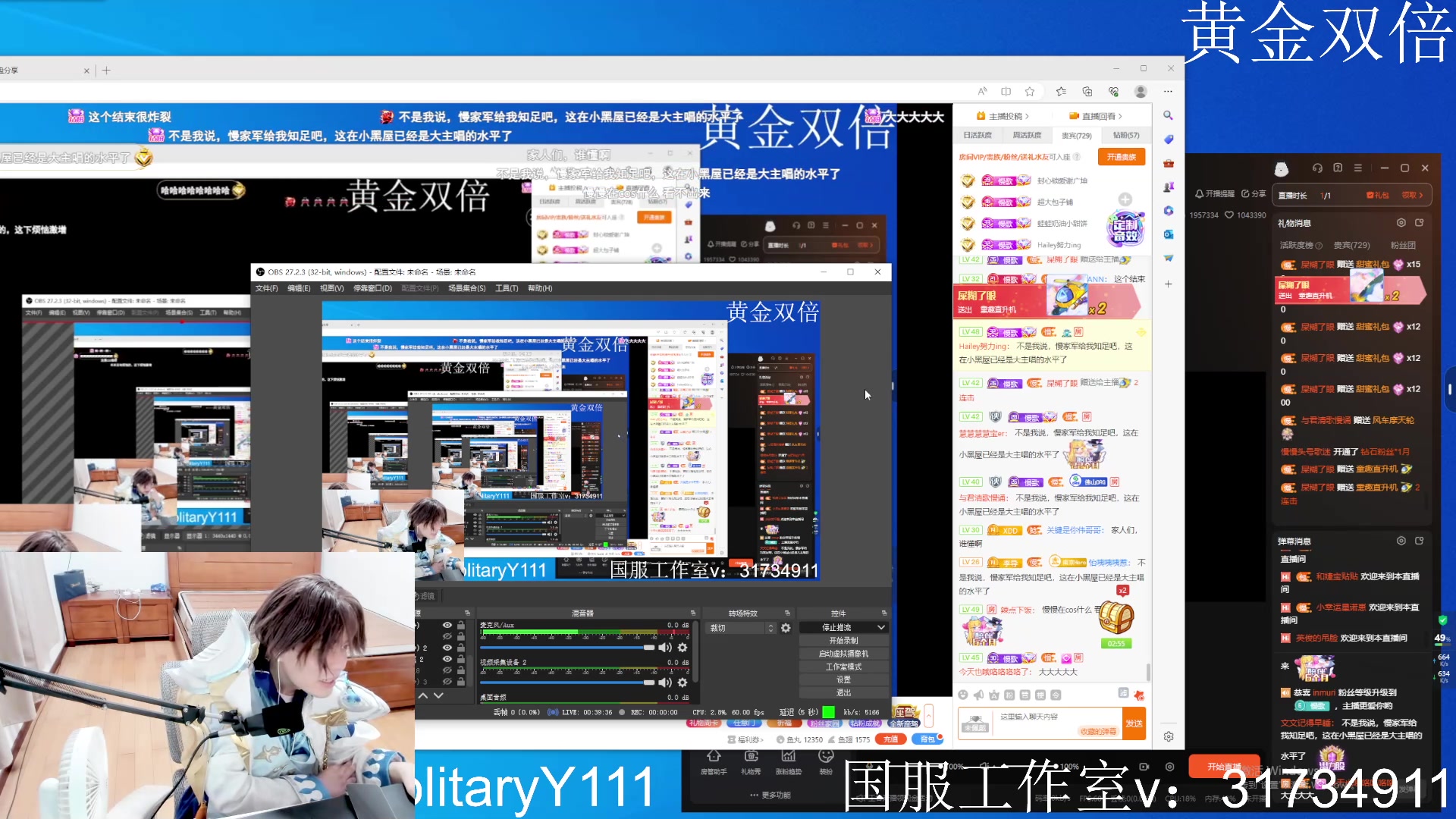Open hamburger menu in streaming tool
The image size is (1456, 819).
(x=1358, y=168)
